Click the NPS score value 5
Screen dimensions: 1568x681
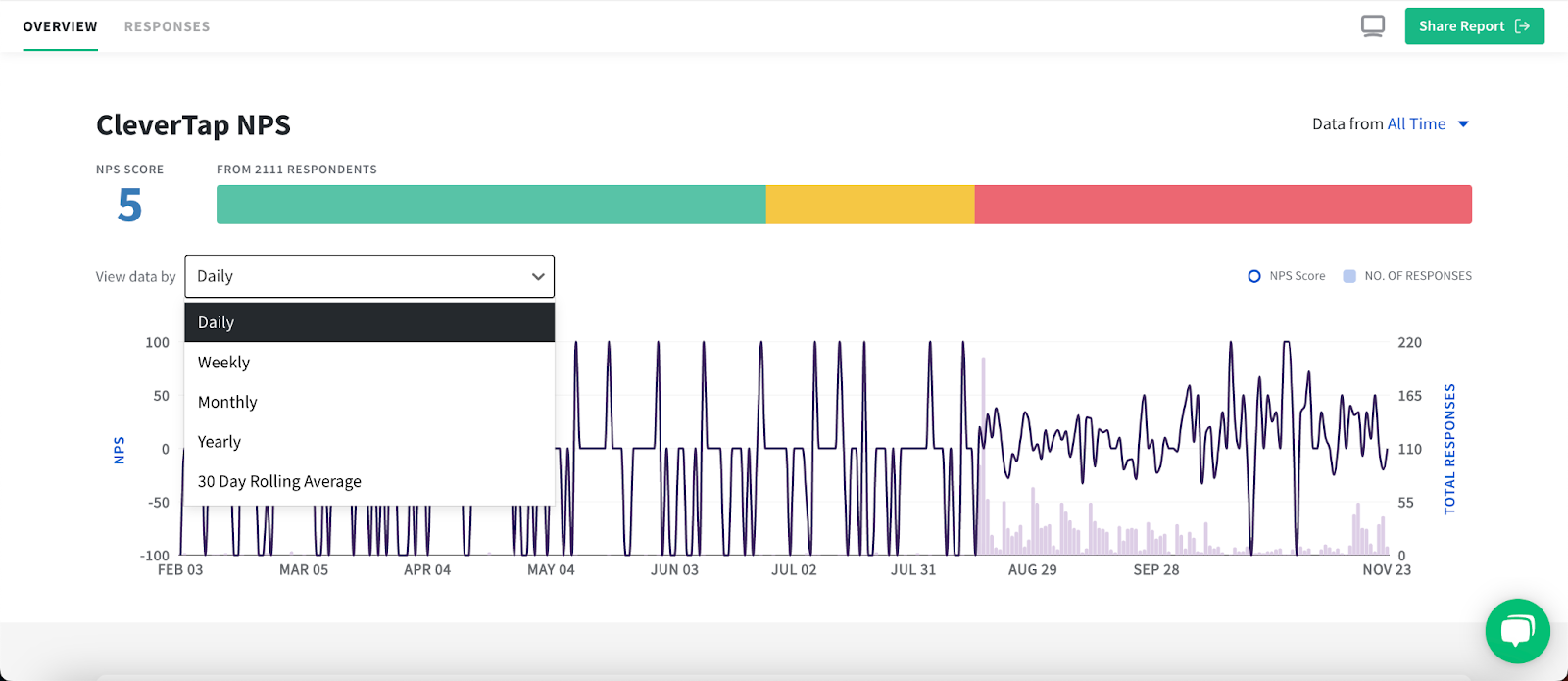pyautogui.click(x=129, y=206)
